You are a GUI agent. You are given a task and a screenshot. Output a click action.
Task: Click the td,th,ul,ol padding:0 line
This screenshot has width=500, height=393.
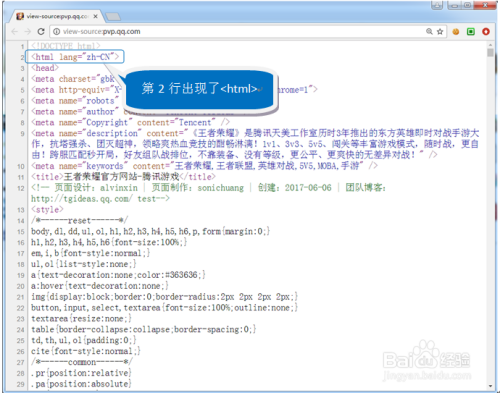[84, 340]
